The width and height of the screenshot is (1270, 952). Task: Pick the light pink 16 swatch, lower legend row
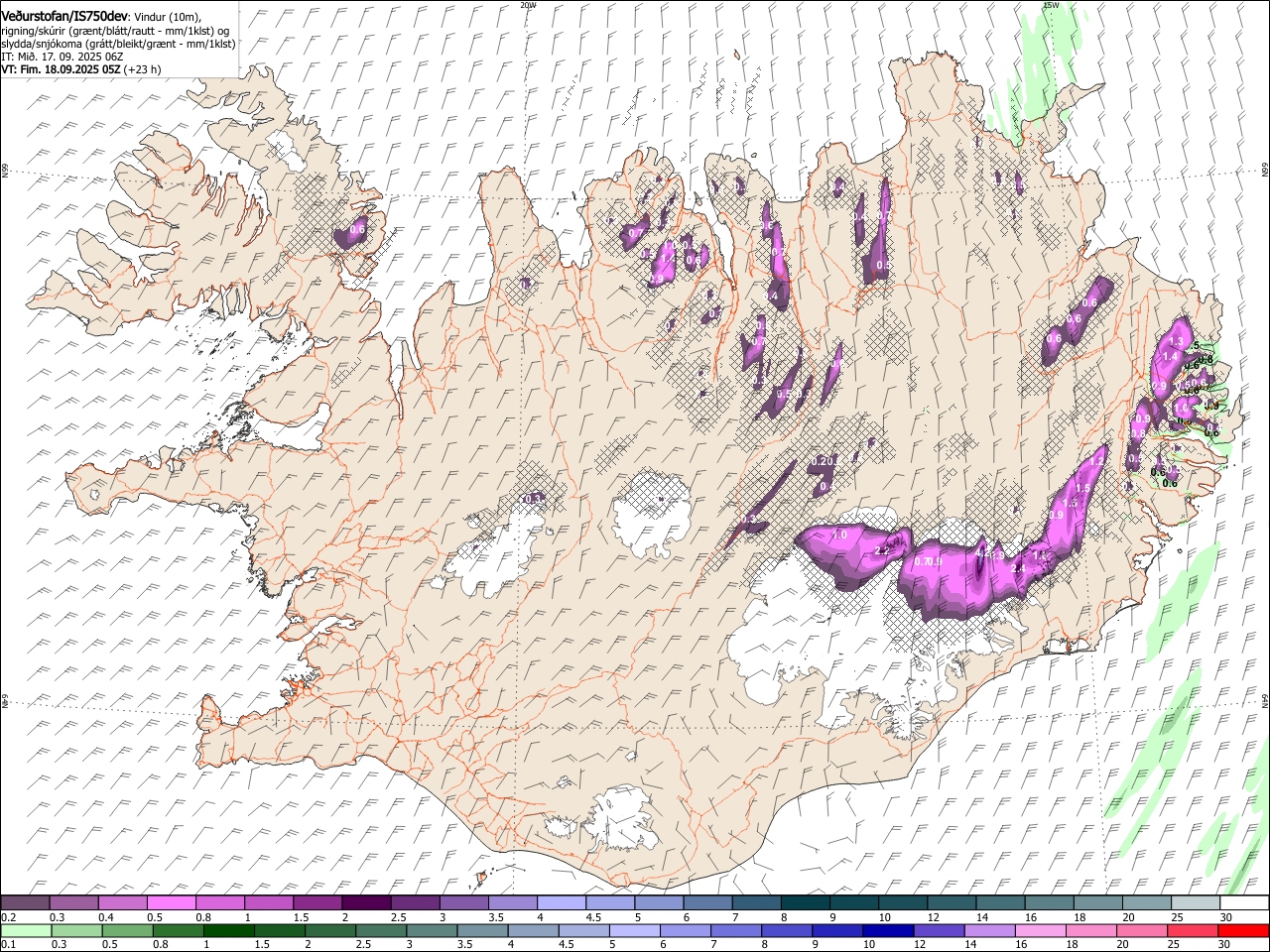click(x=1042, y=930)
